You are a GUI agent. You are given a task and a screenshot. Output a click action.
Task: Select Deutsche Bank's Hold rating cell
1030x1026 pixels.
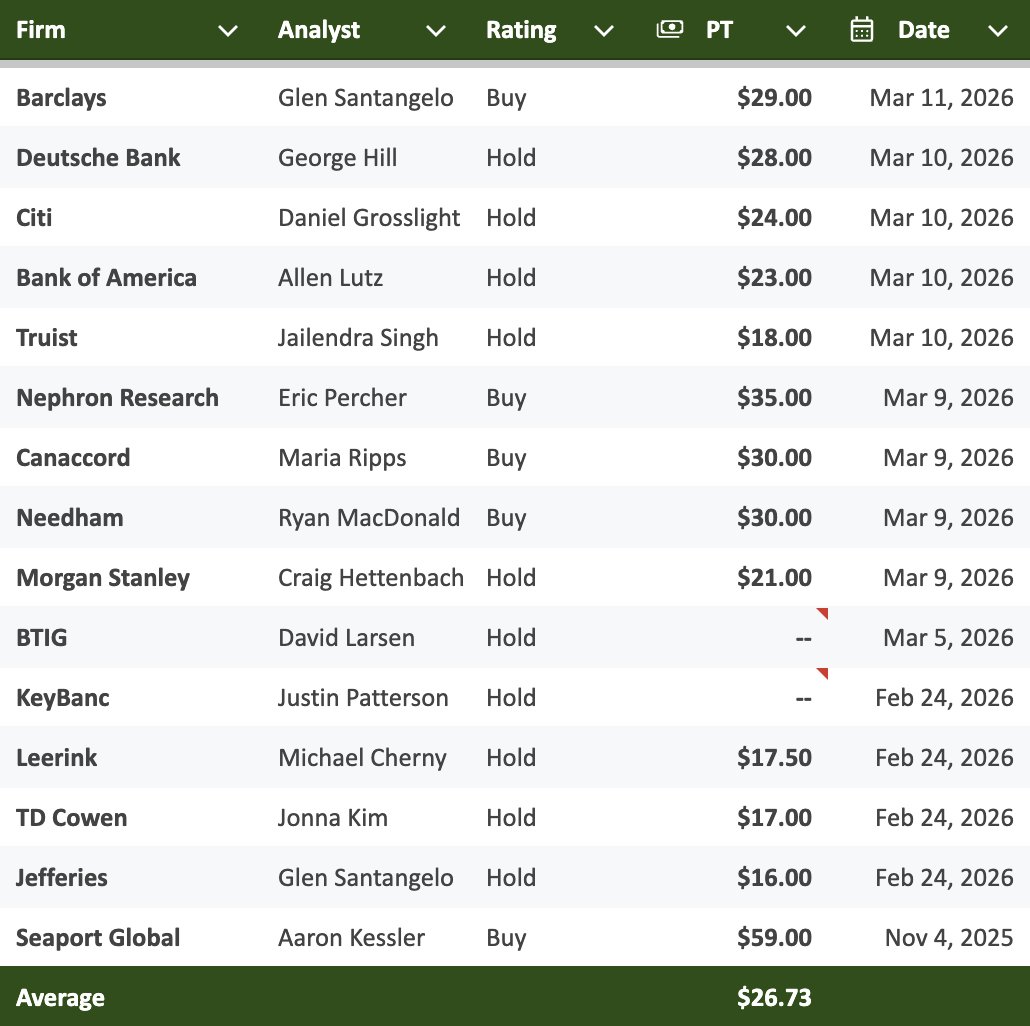point(511,158)
